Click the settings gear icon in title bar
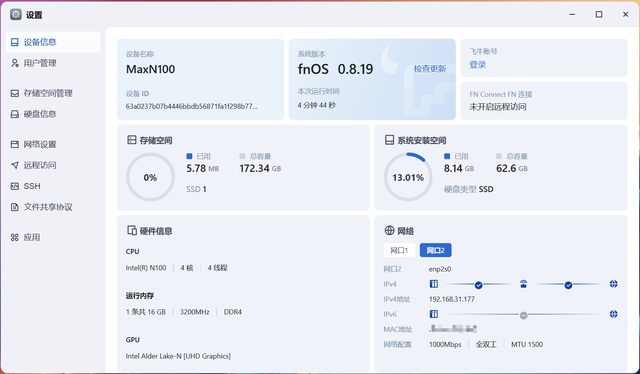The width and height of the screenshot is (640, 374). click(16, 15)
